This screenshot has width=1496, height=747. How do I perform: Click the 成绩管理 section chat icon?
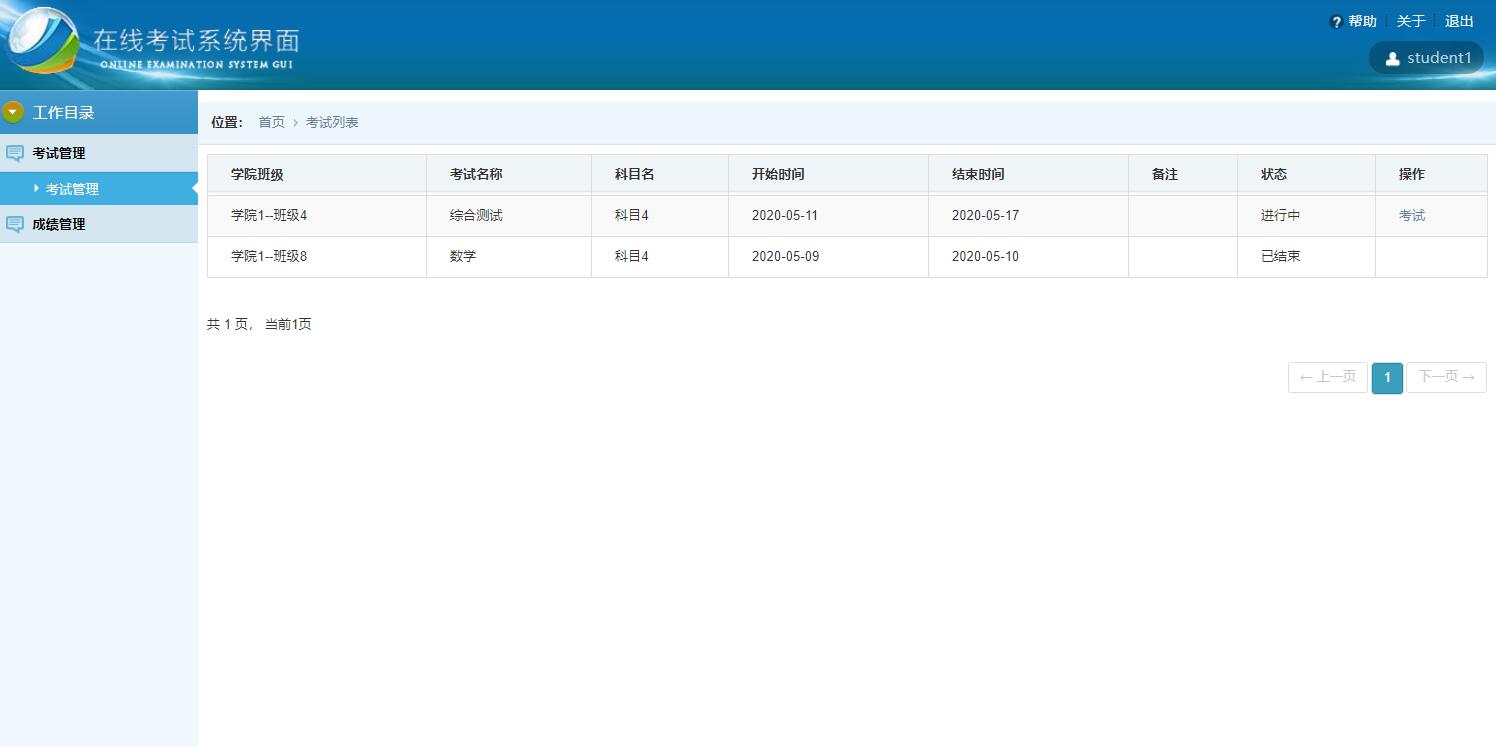[x=15, y=224]
